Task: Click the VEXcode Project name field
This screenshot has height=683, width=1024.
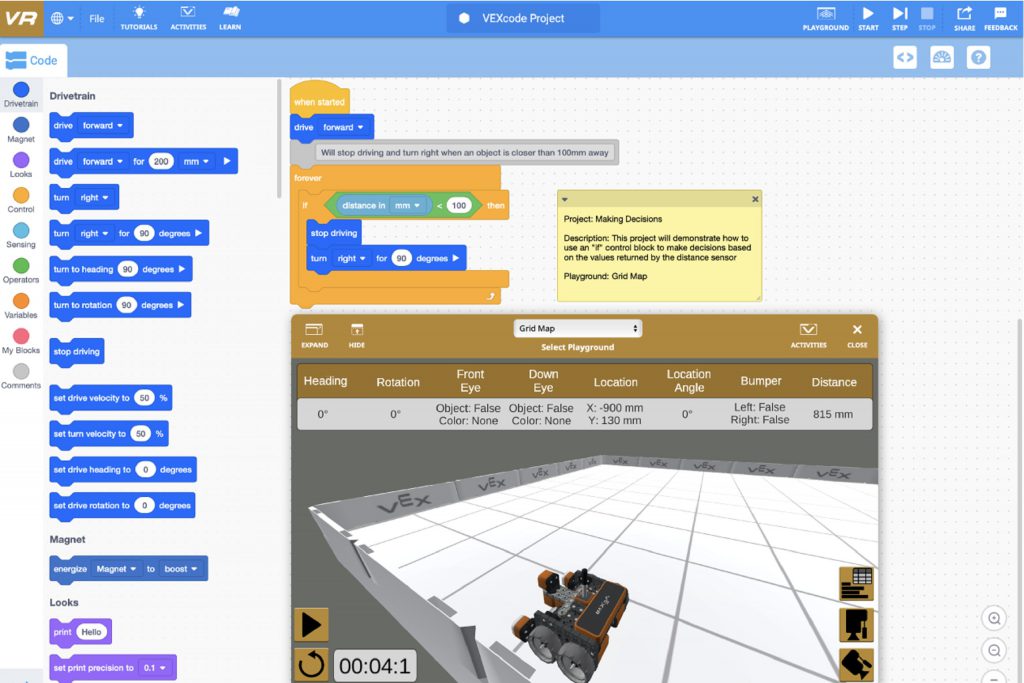Action: pyautogui.click(x=523, y=18)
